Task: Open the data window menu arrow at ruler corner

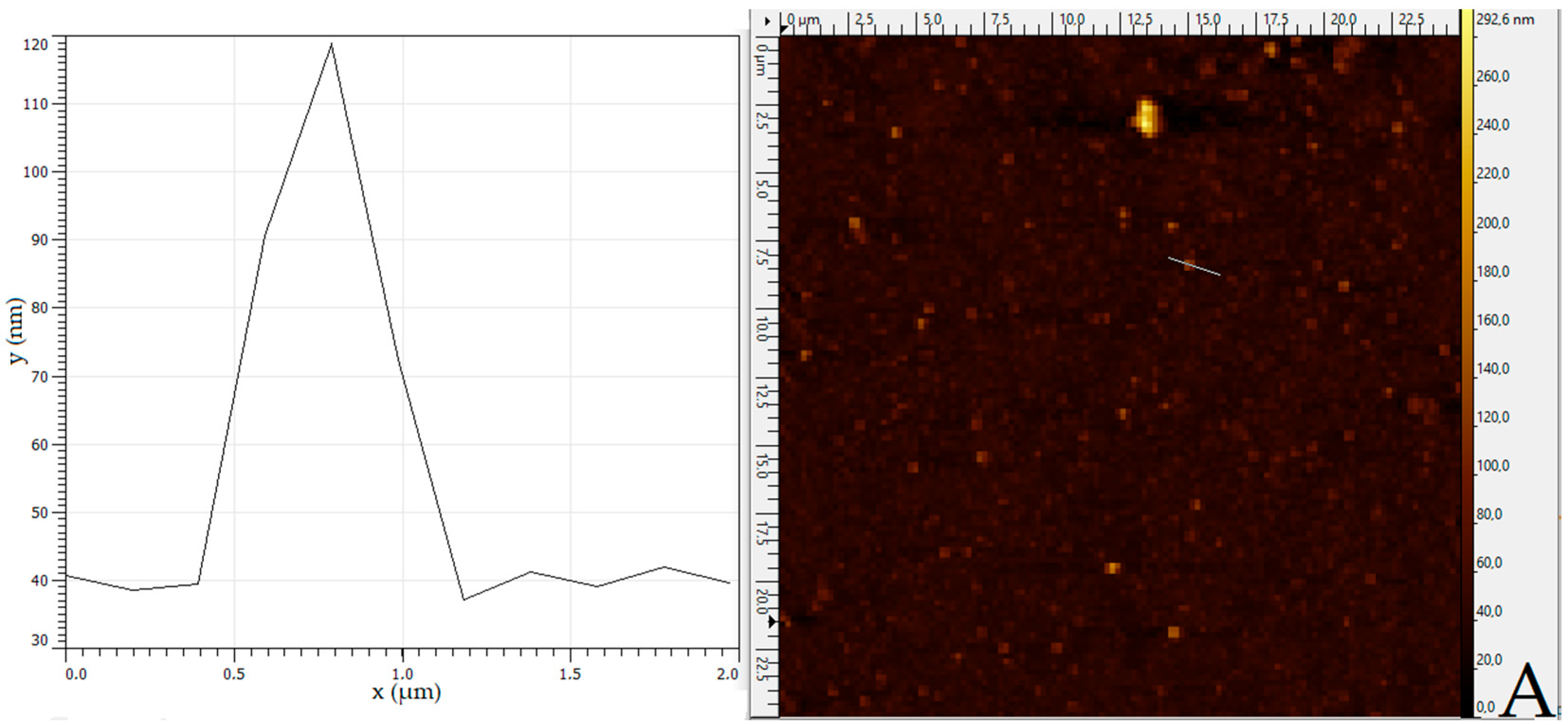Action: click(767, 21)
